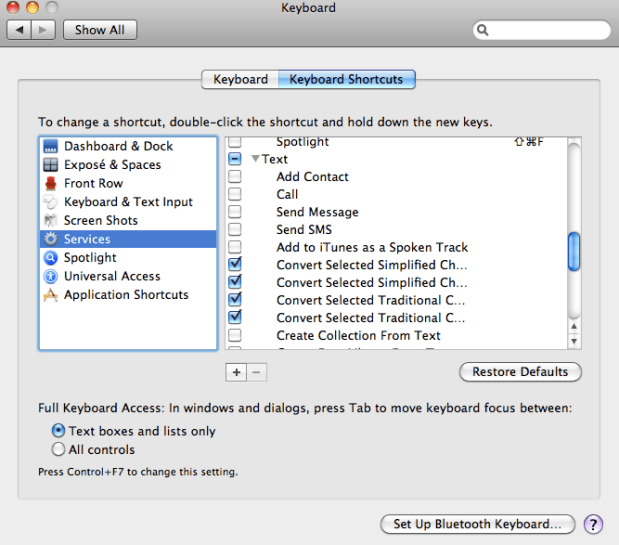Click the Services gear icon
The width and height of the screenshot is (619, 545).
[51, 239]
